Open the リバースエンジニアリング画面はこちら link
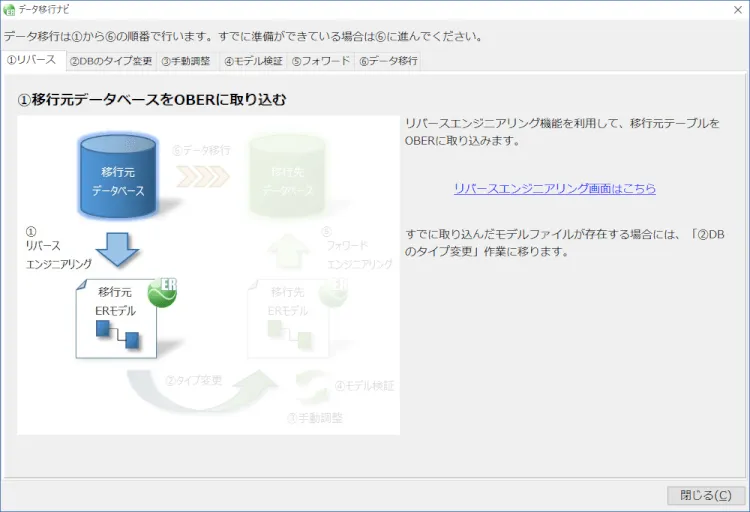Screen dimensions: 750x512 click(554, 188)
